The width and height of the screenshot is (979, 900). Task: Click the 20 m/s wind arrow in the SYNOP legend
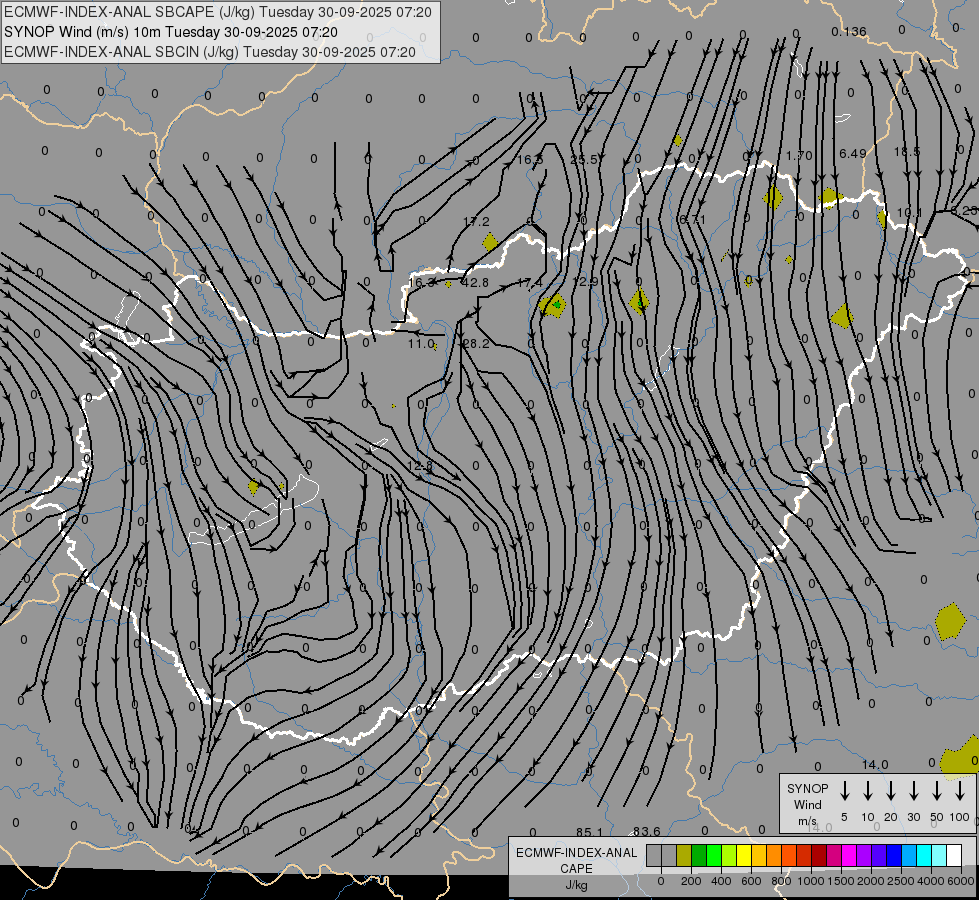point(890,791)
